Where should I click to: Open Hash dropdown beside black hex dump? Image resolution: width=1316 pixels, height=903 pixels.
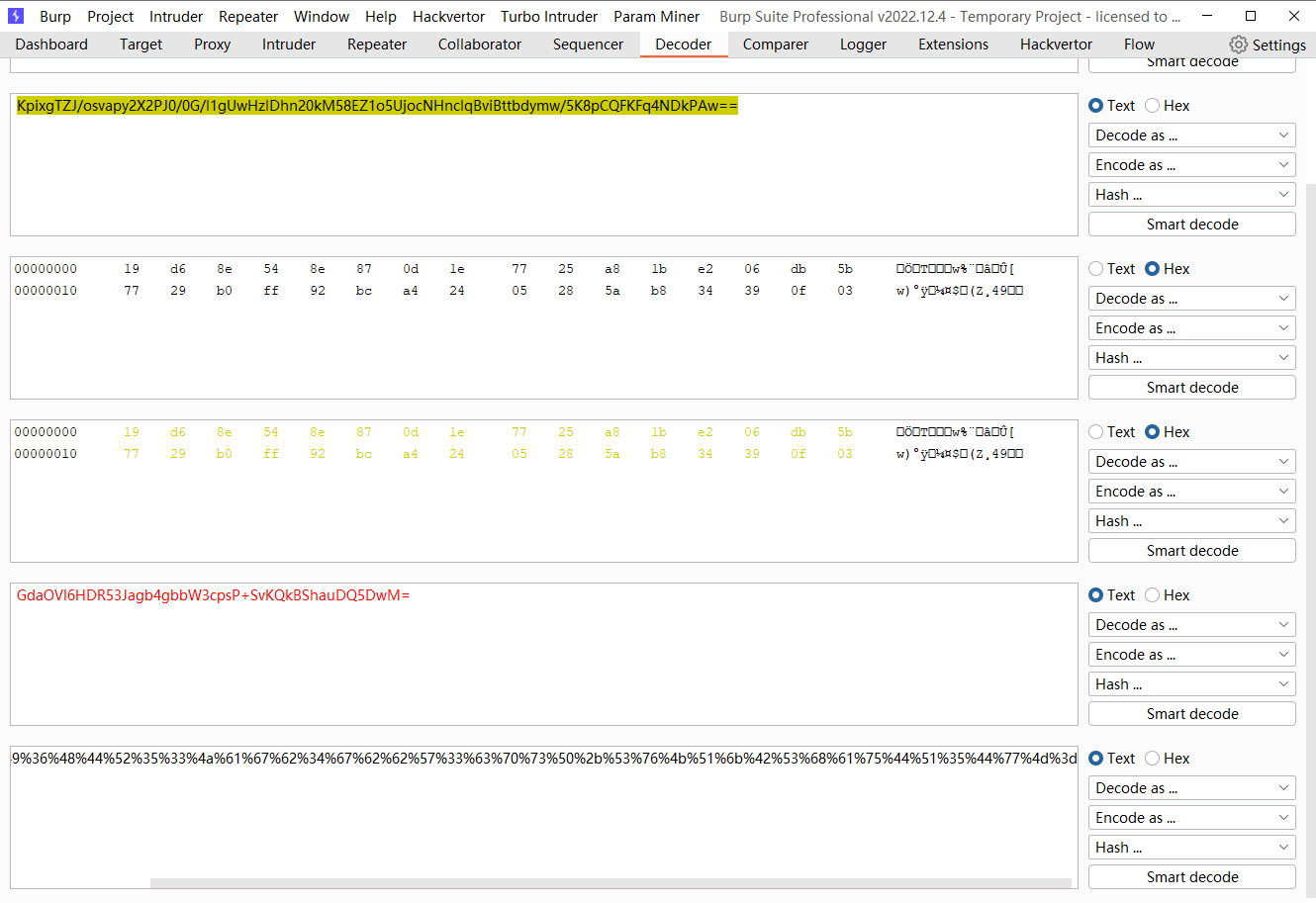[1192, 358]
